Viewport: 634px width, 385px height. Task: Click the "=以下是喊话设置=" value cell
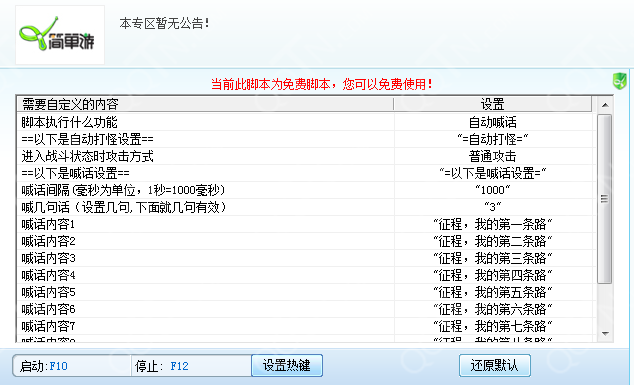[492, 173]
